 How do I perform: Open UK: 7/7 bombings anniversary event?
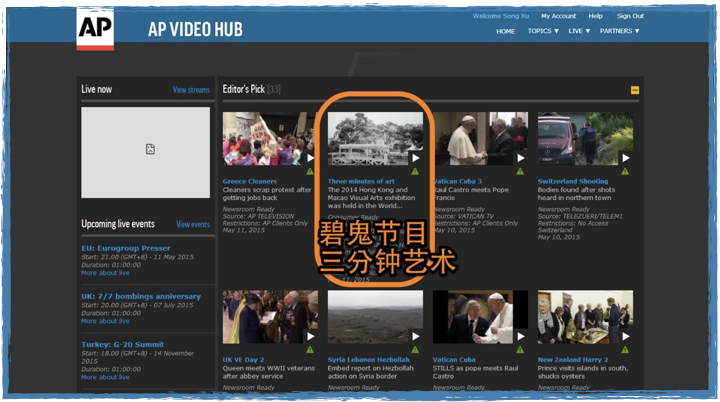(141, 296)
